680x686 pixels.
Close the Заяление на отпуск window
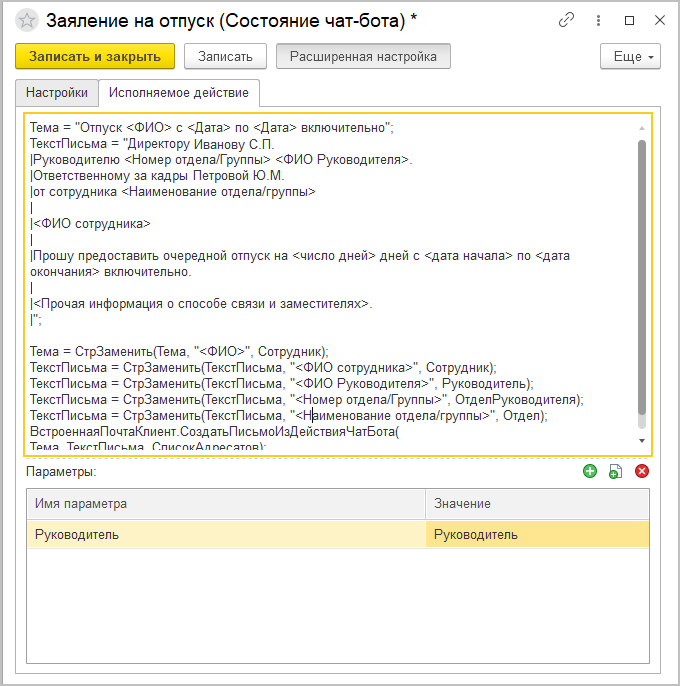click(660, 20)
